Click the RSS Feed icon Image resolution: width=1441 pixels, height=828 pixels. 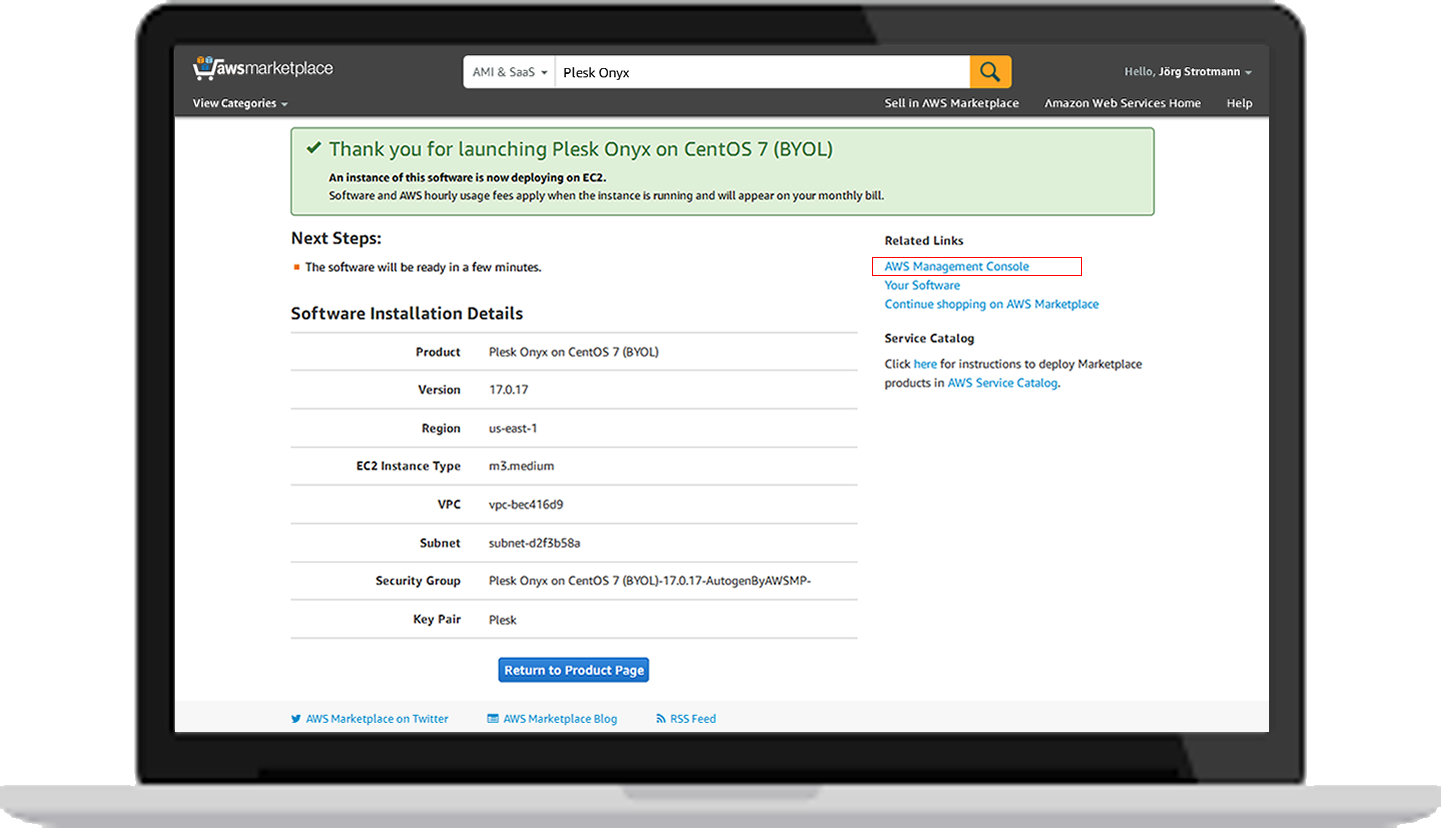[x=661, y=719]
